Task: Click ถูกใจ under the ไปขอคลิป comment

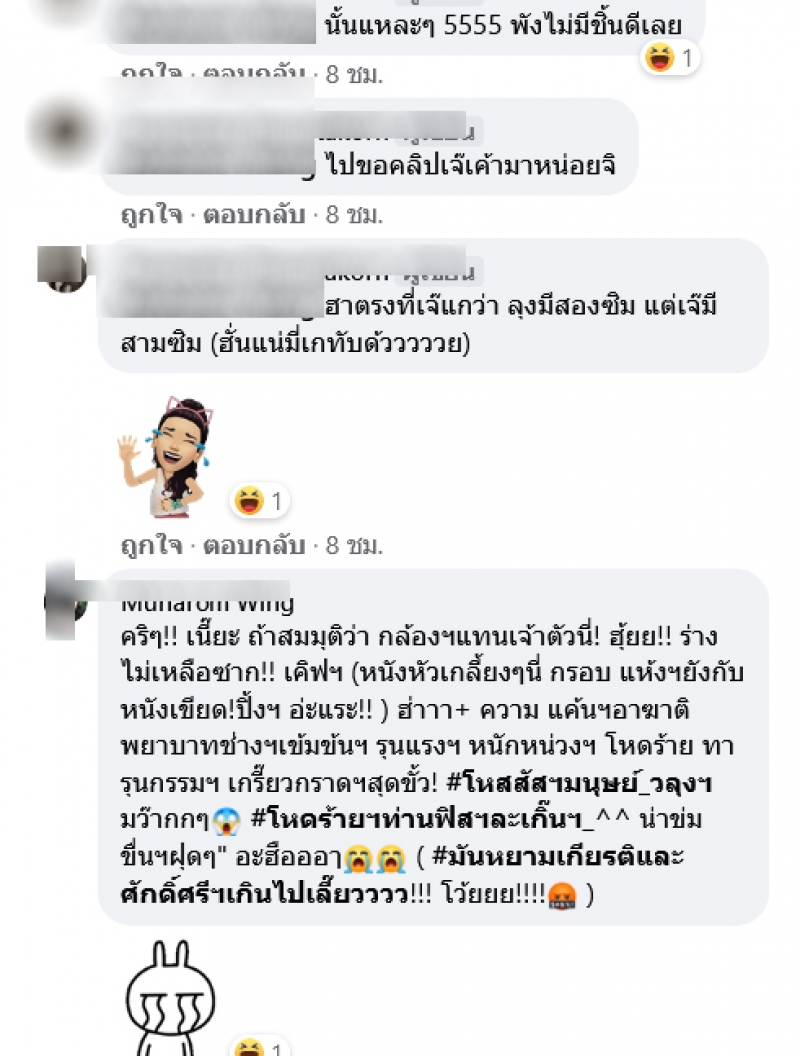Action: (152, 215)
